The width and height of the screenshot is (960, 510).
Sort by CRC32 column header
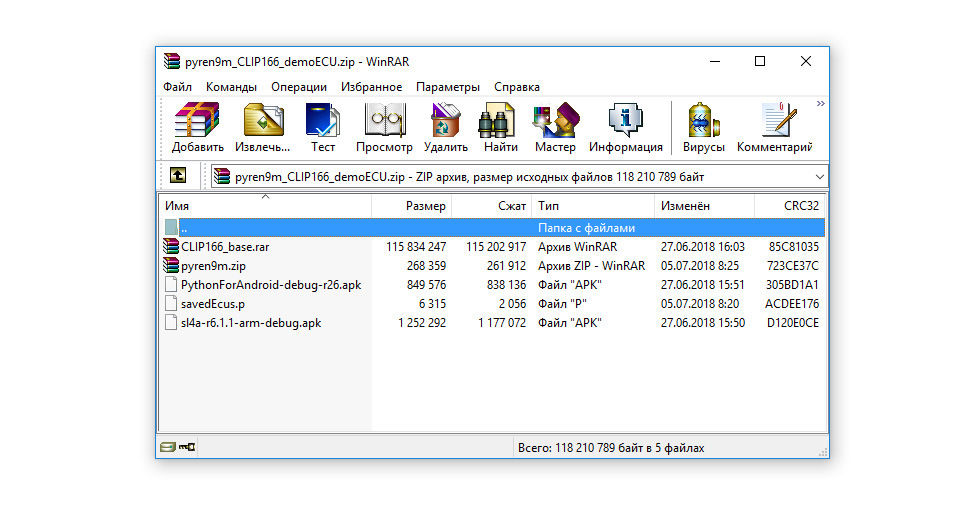(790, 206)
